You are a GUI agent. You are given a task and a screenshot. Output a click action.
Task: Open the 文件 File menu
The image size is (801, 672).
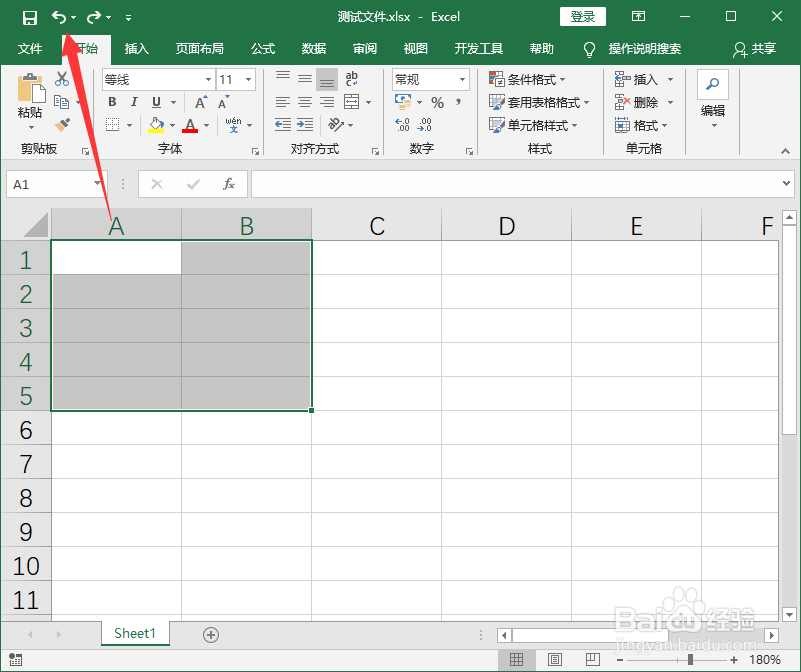[30, 49]
